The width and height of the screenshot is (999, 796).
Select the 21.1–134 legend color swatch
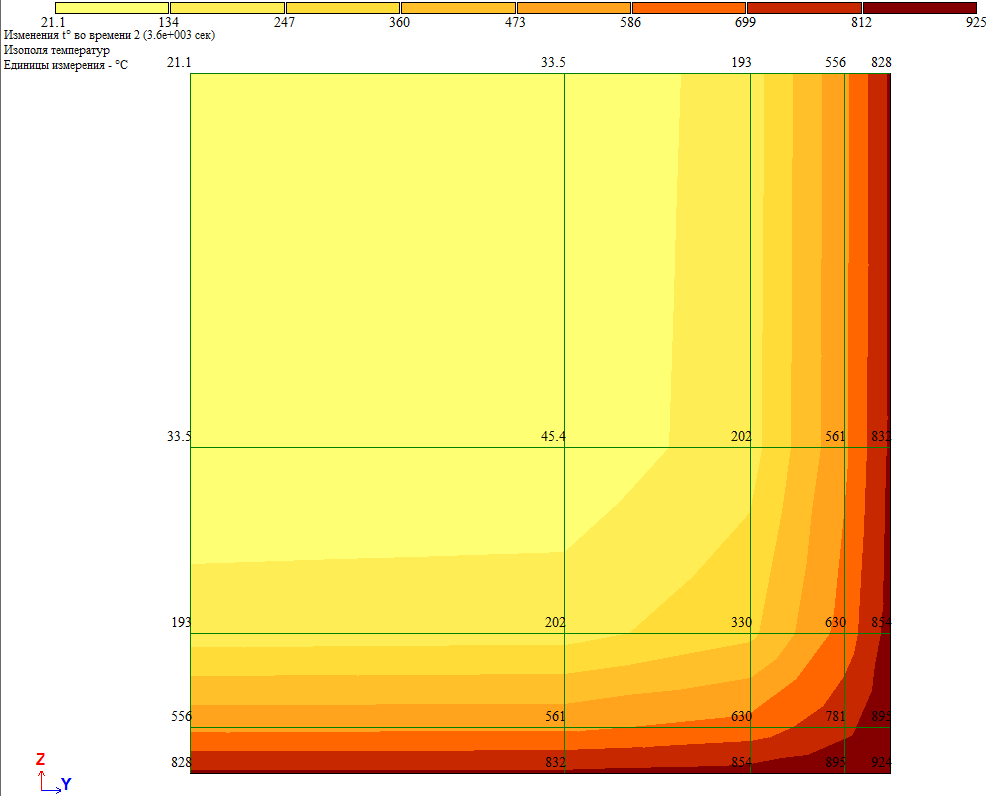(112, 8)
